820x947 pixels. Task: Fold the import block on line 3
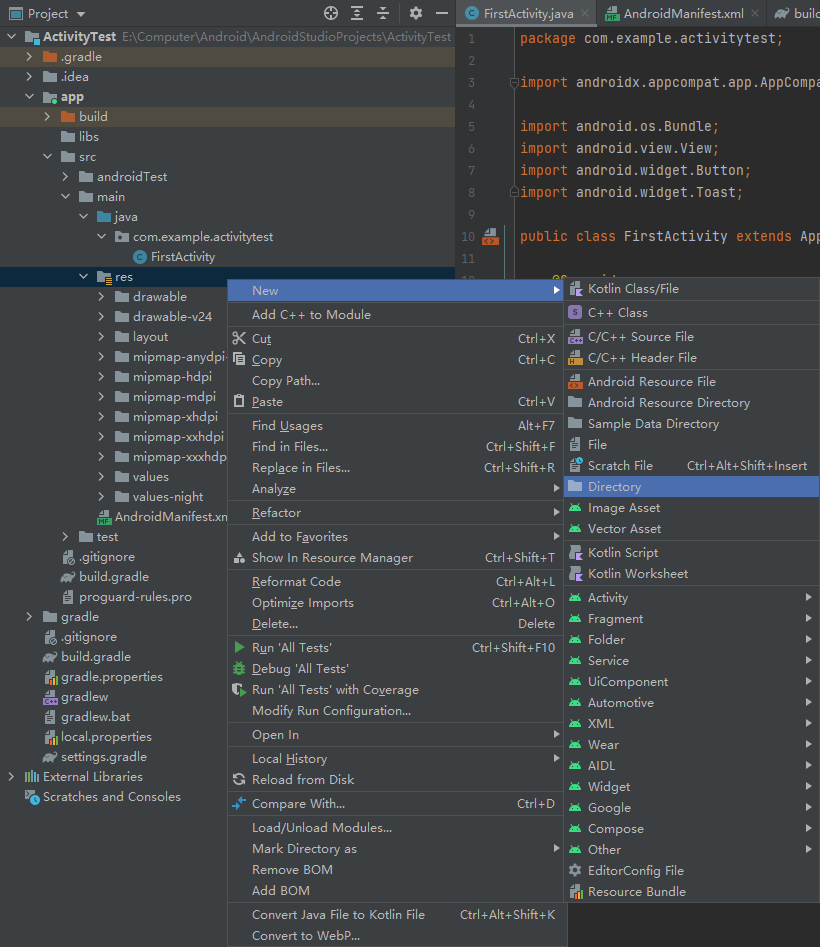click(514, 83)
